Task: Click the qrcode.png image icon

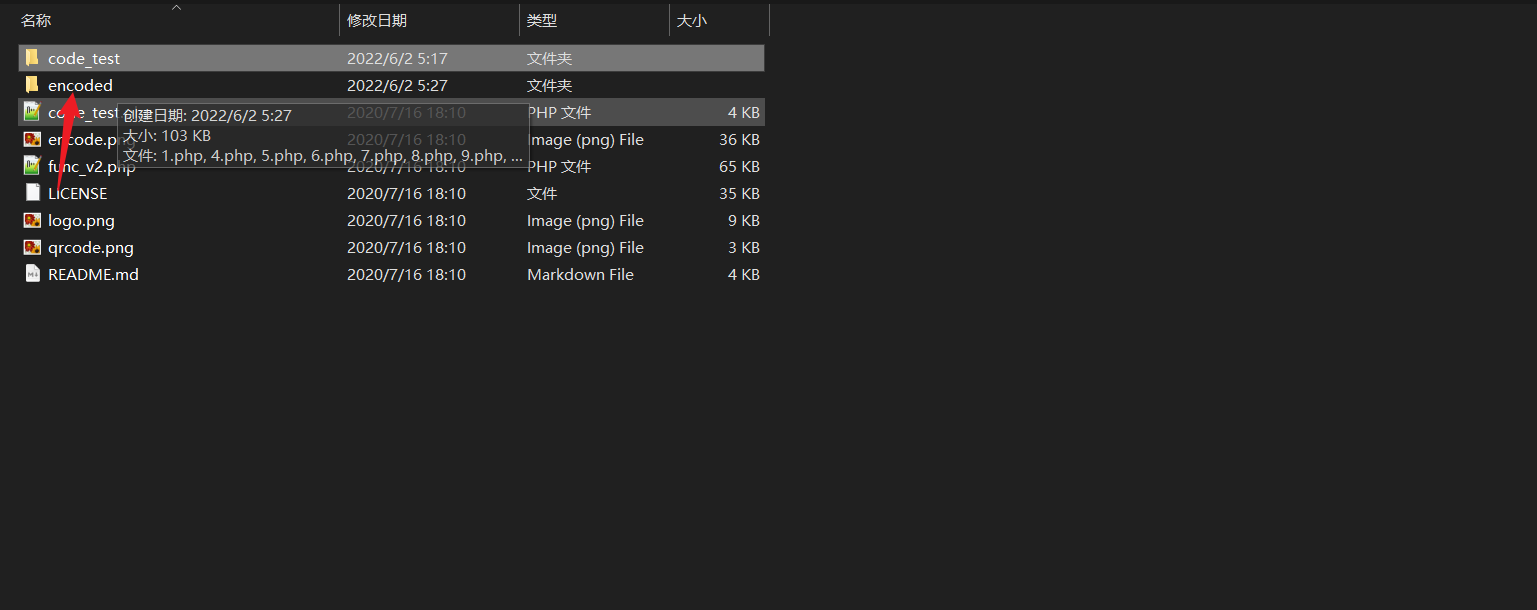Action: (32, 247)
